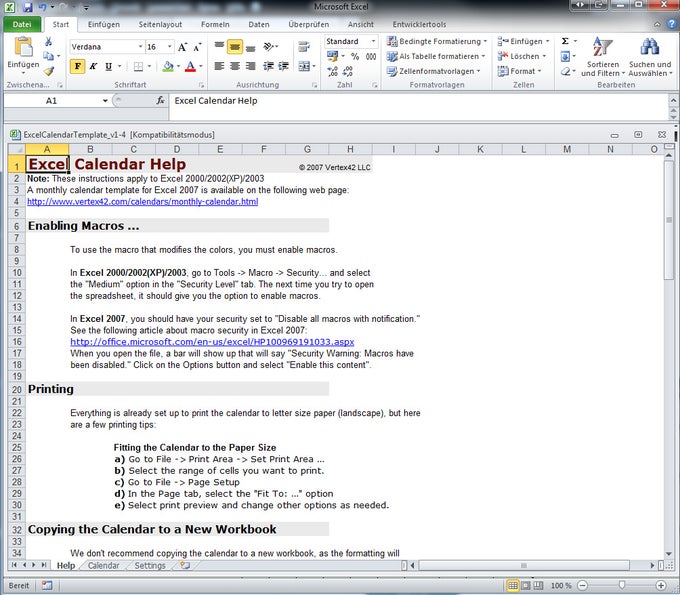Toggle italic K formatting
680x595 pixels.
93,66
